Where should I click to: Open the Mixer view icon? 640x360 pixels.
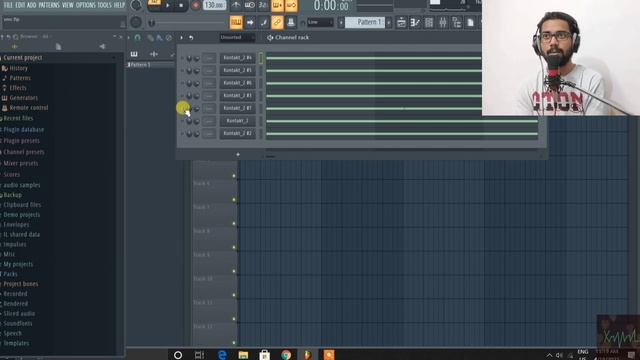pos(442,22)
